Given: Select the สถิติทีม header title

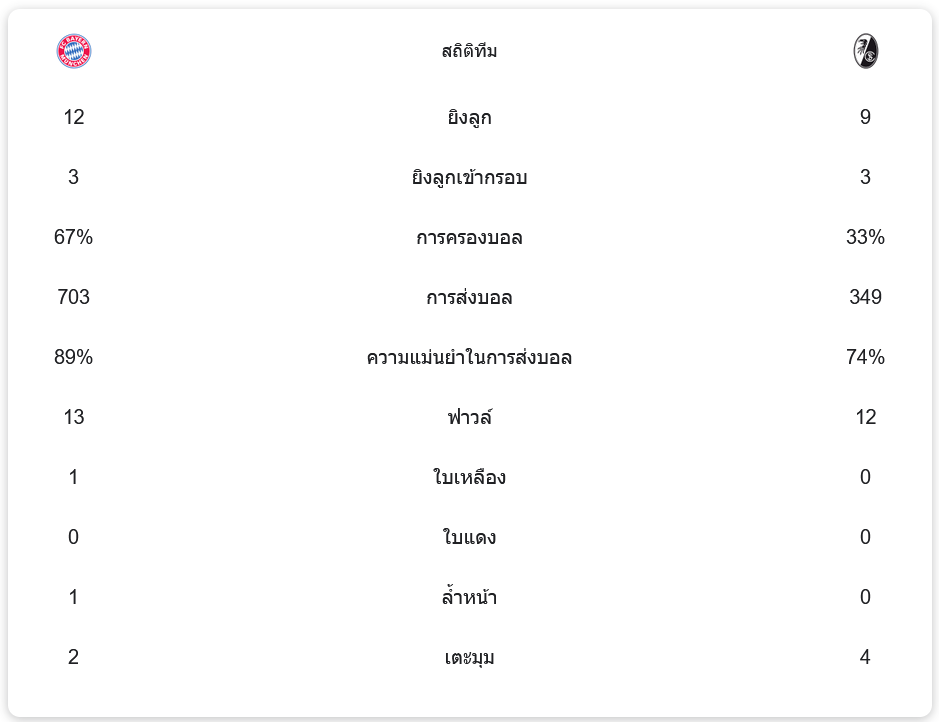Looking at the screenshot, I should 469,51.
